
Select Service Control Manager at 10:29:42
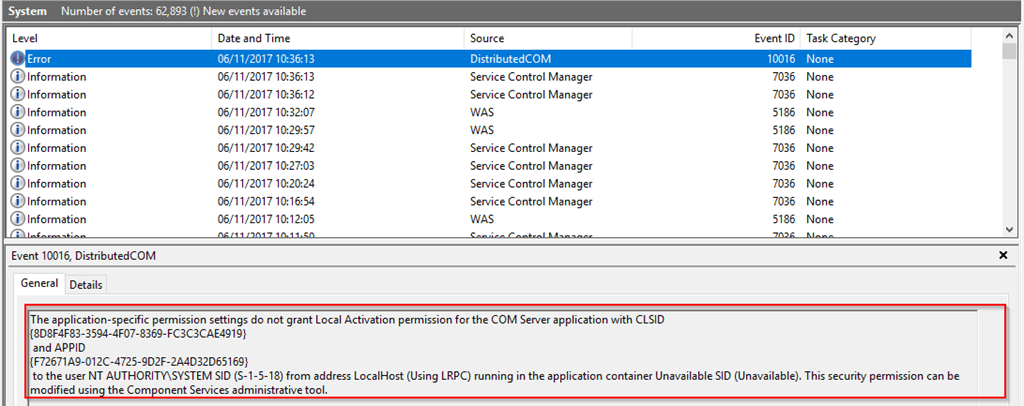click(531, 148)
